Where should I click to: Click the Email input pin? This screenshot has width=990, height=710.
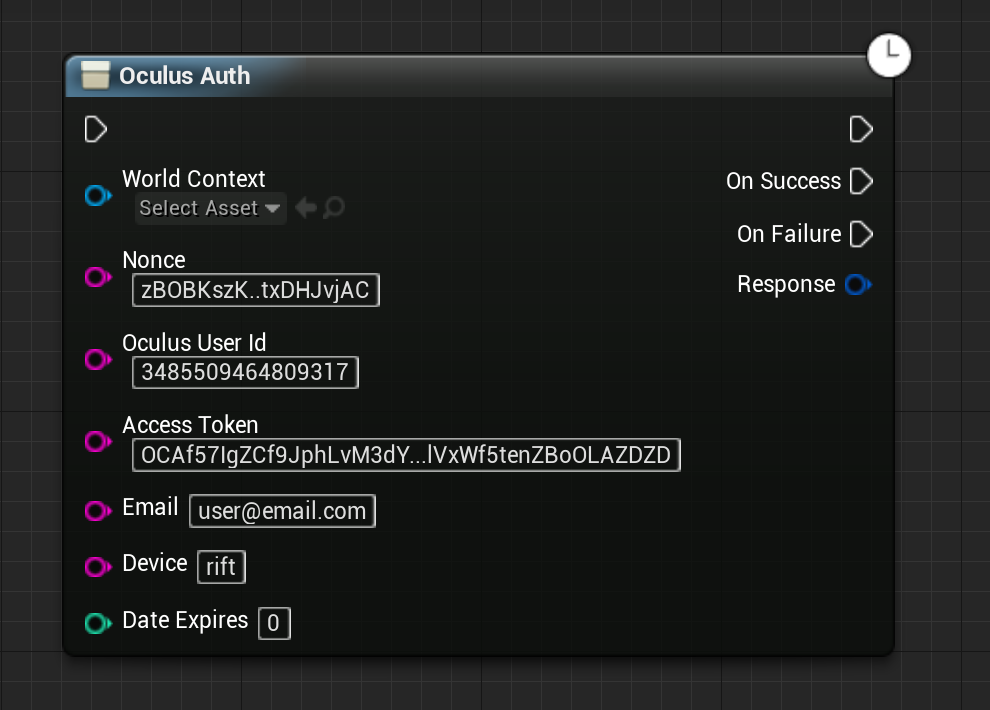point(97,511)
